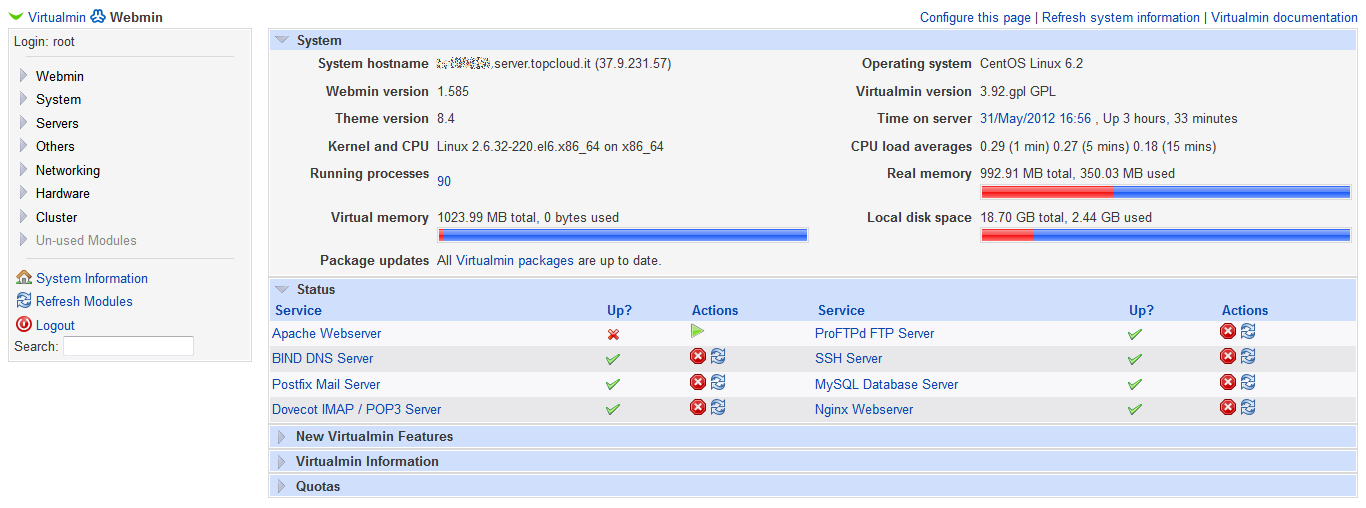Click the Logout link text
1366x508 pixels.
click(55, 325)
